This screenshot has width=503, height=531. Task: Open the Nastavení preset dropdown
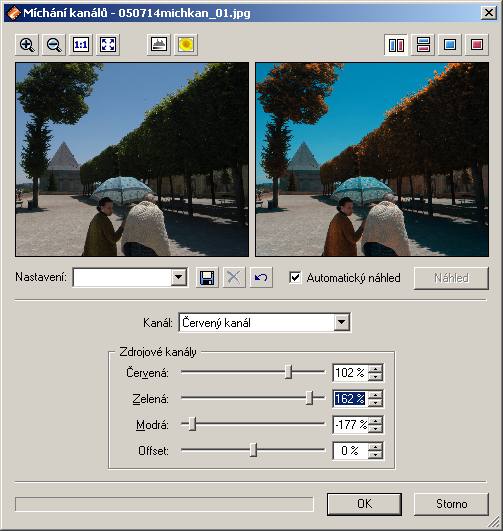click(178, 278)
